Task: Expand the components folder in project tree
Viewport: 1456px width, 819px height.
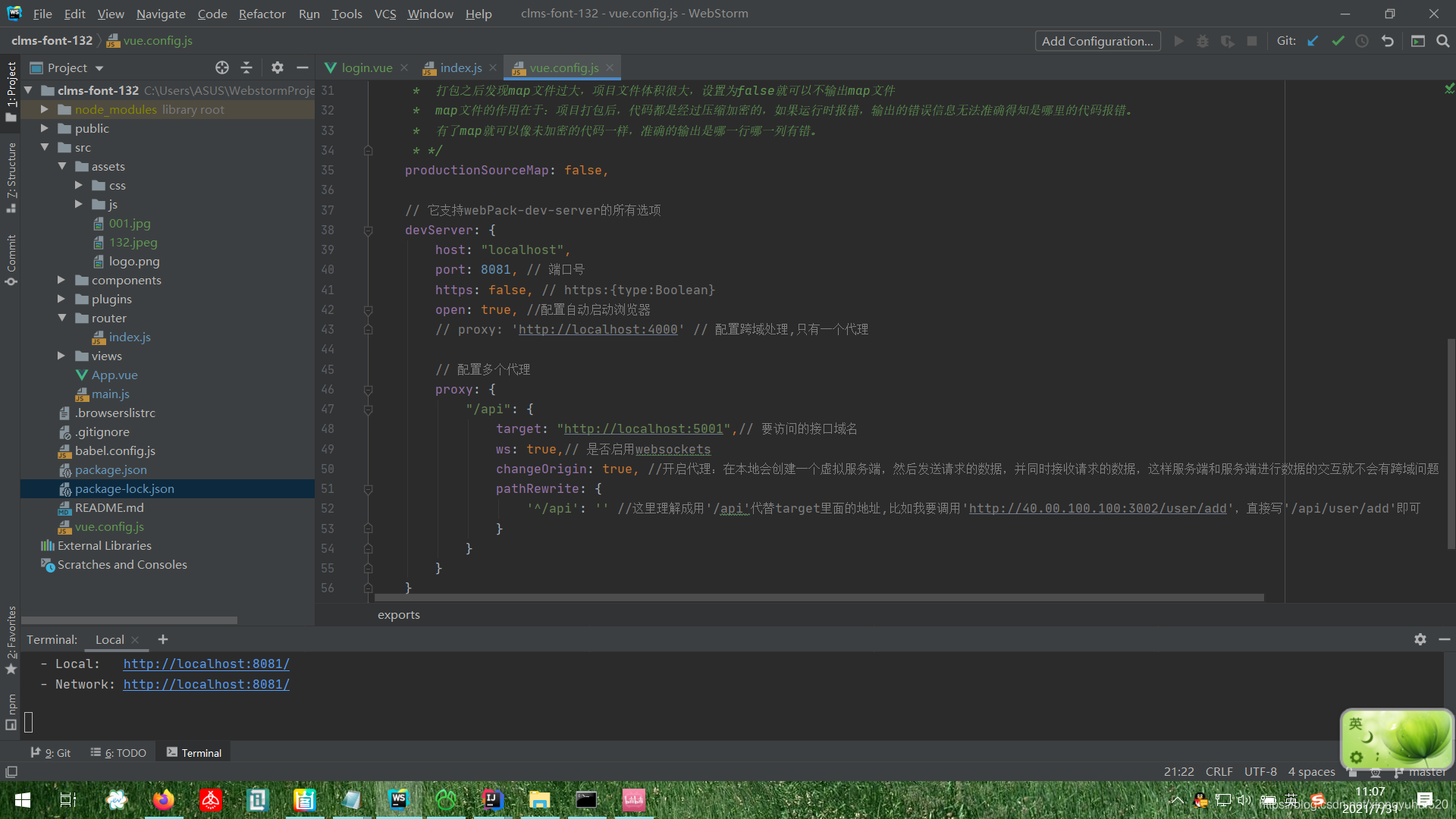Action: point(61,280)
